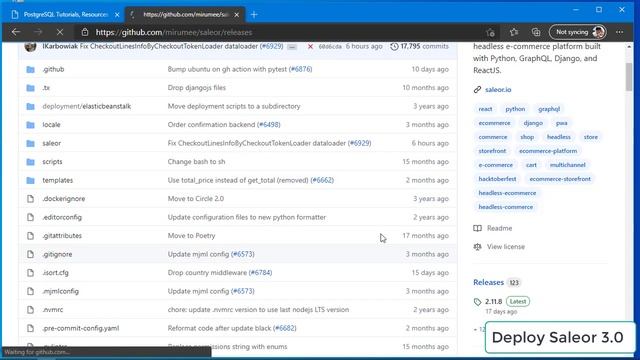The image size is (640, 360).
Task: Click the failed status X icon on the latest commit
Action: tap(310, 47)
